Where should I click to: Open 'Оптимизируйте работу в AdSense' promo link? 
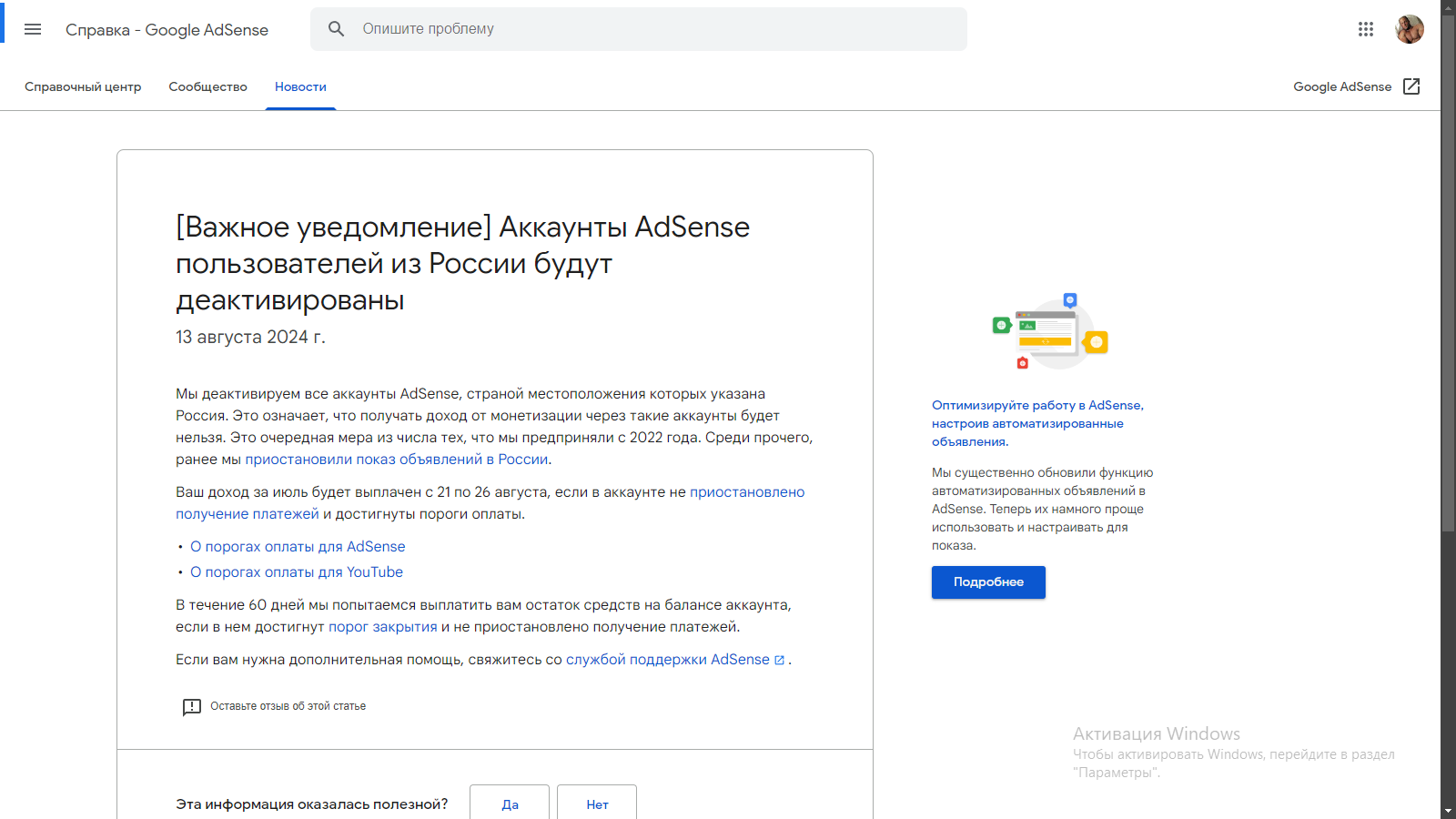1037,423
